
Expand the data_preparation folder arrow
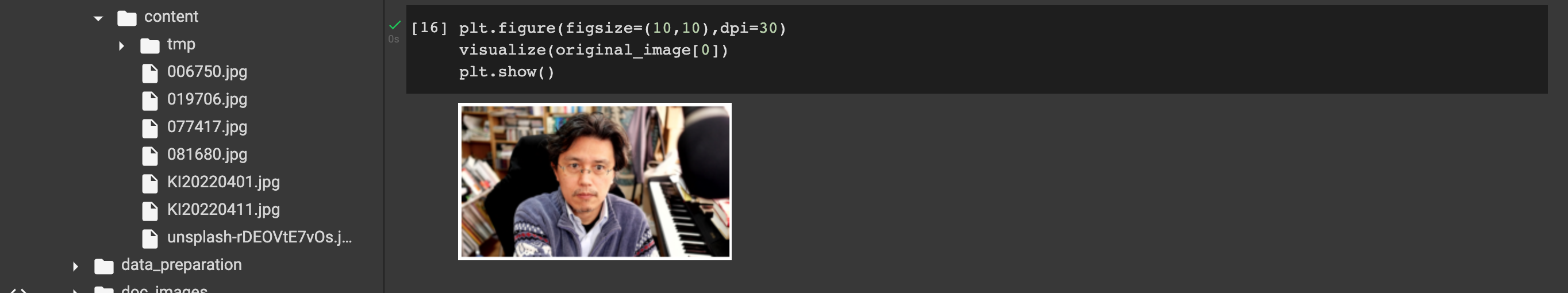tap(75, 266)
